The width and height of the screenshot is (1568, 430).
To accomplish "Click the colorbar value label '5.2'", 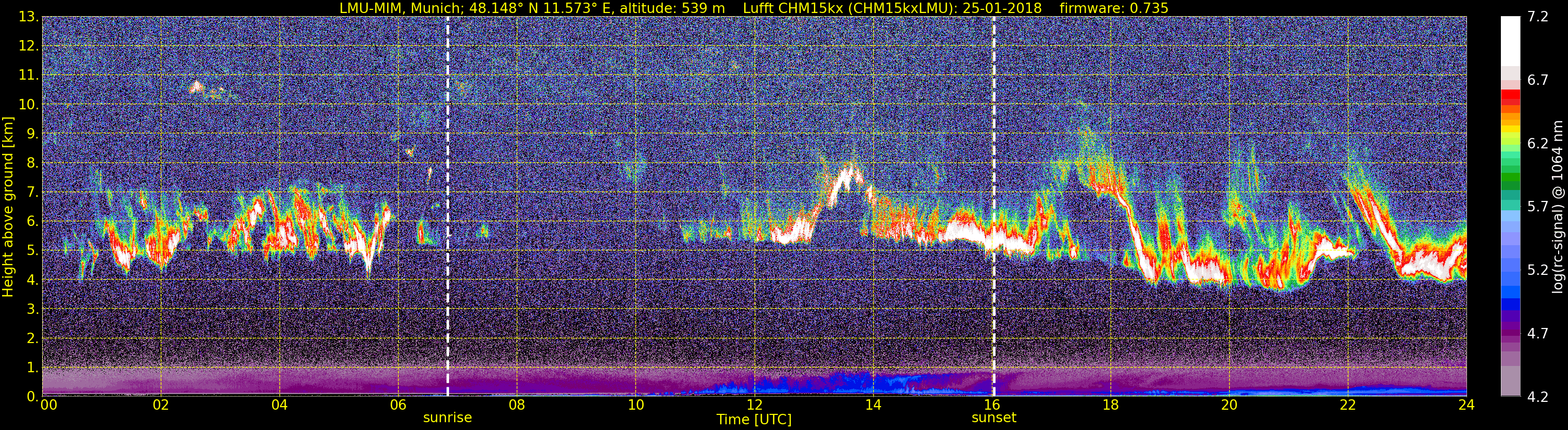I will (1538, 270).
